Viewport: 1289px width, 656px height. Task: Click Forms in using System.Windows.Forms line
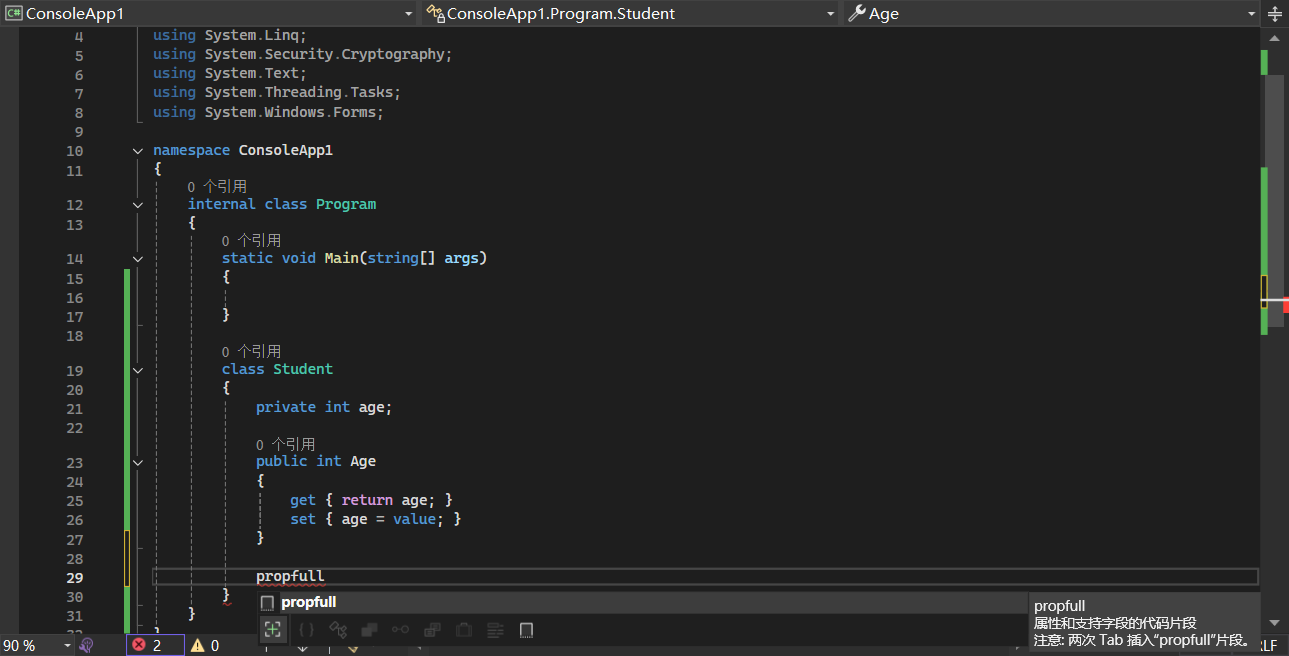coord(354,112)
